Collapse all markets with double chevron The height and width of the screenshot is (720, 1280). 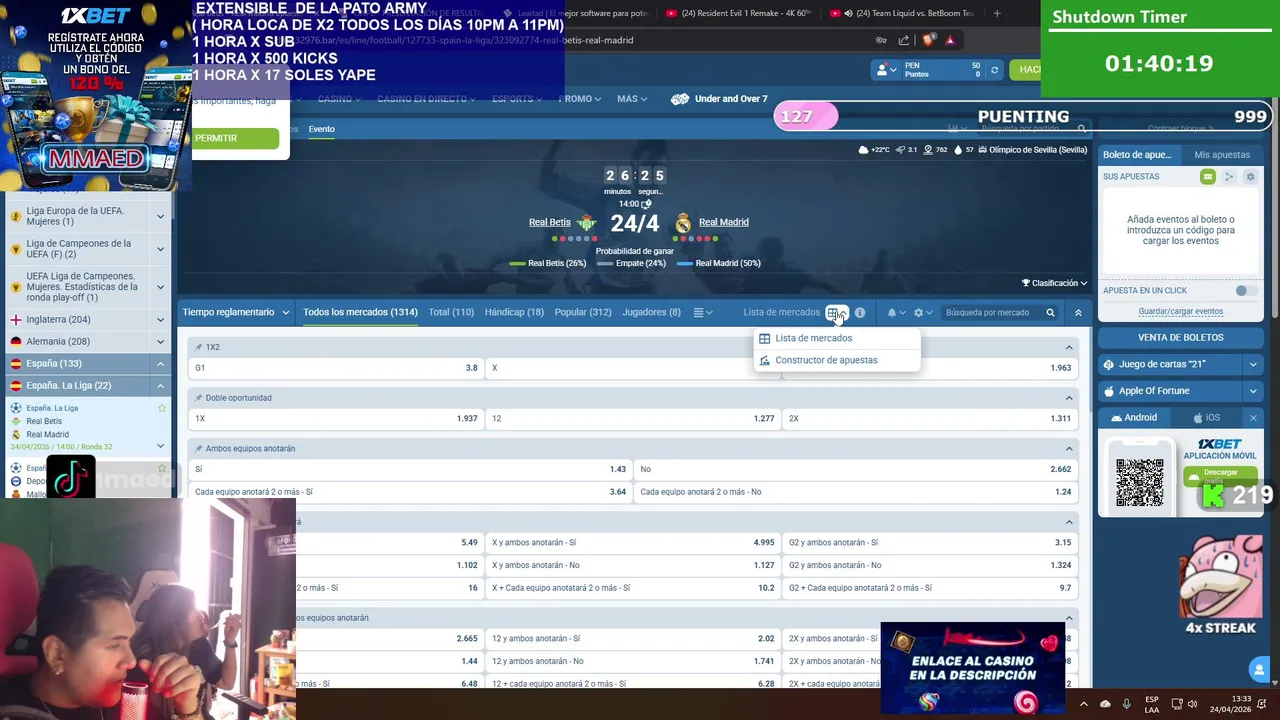[x=1078, y=313]
